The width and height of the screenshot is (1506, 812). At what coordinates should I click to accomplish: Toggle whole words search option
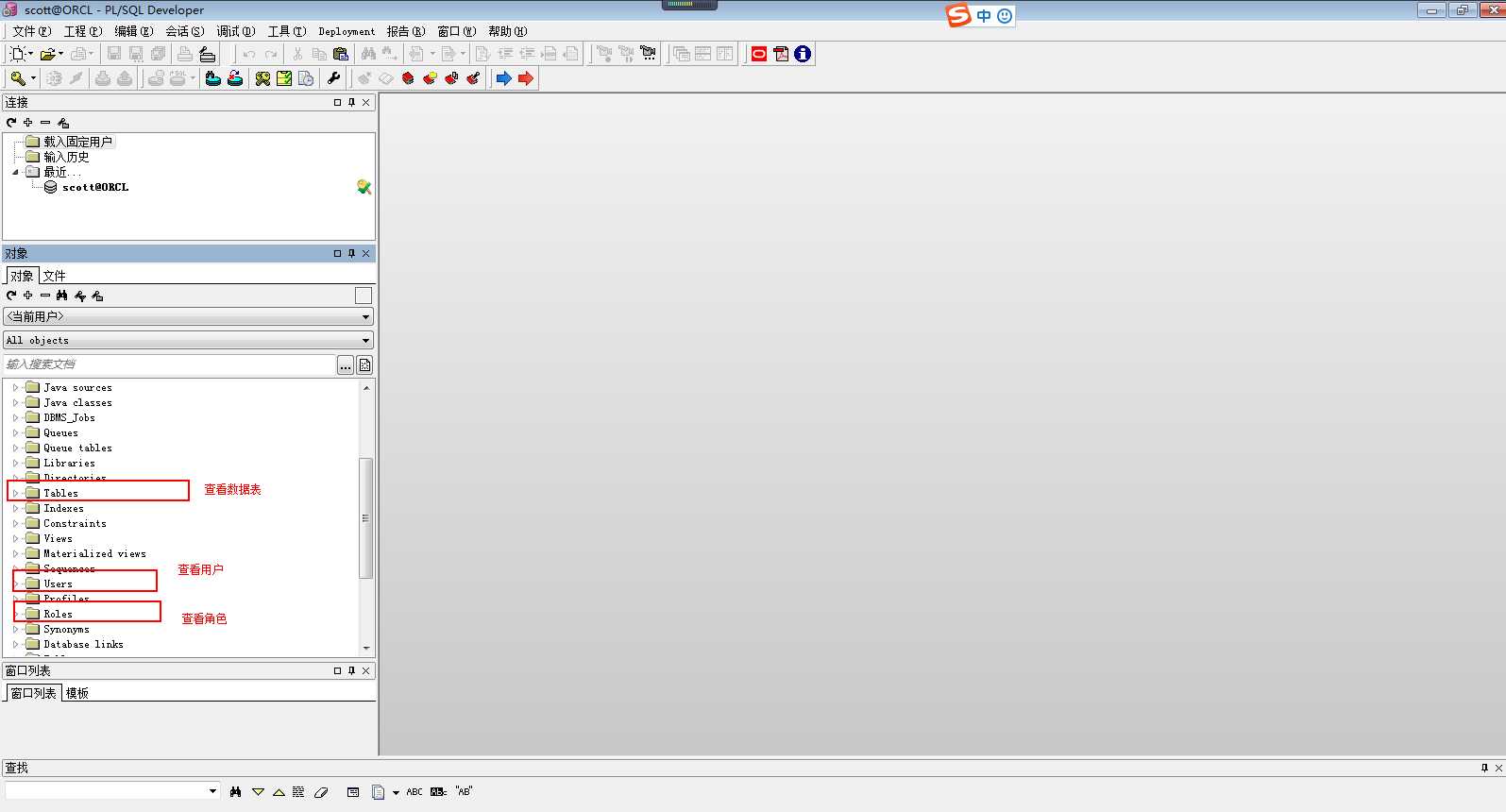coord(439,792)
